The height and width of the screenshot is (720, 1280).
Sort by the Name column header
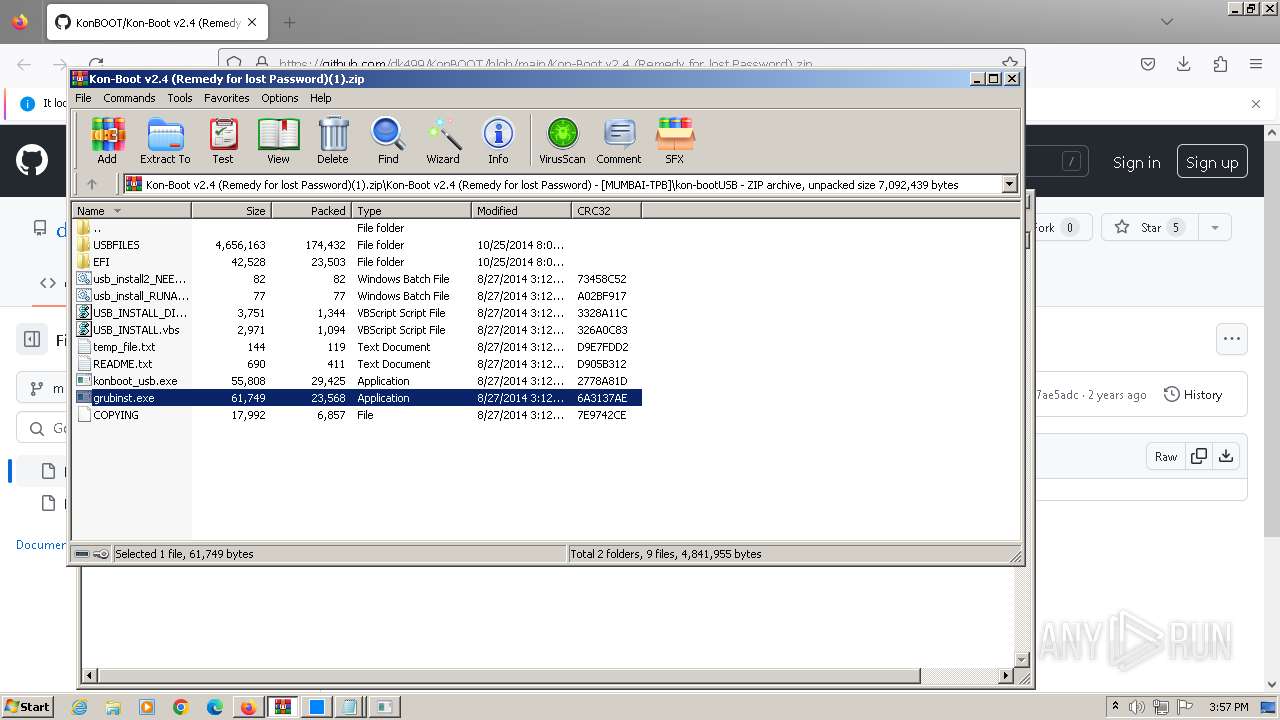[131, 210]
